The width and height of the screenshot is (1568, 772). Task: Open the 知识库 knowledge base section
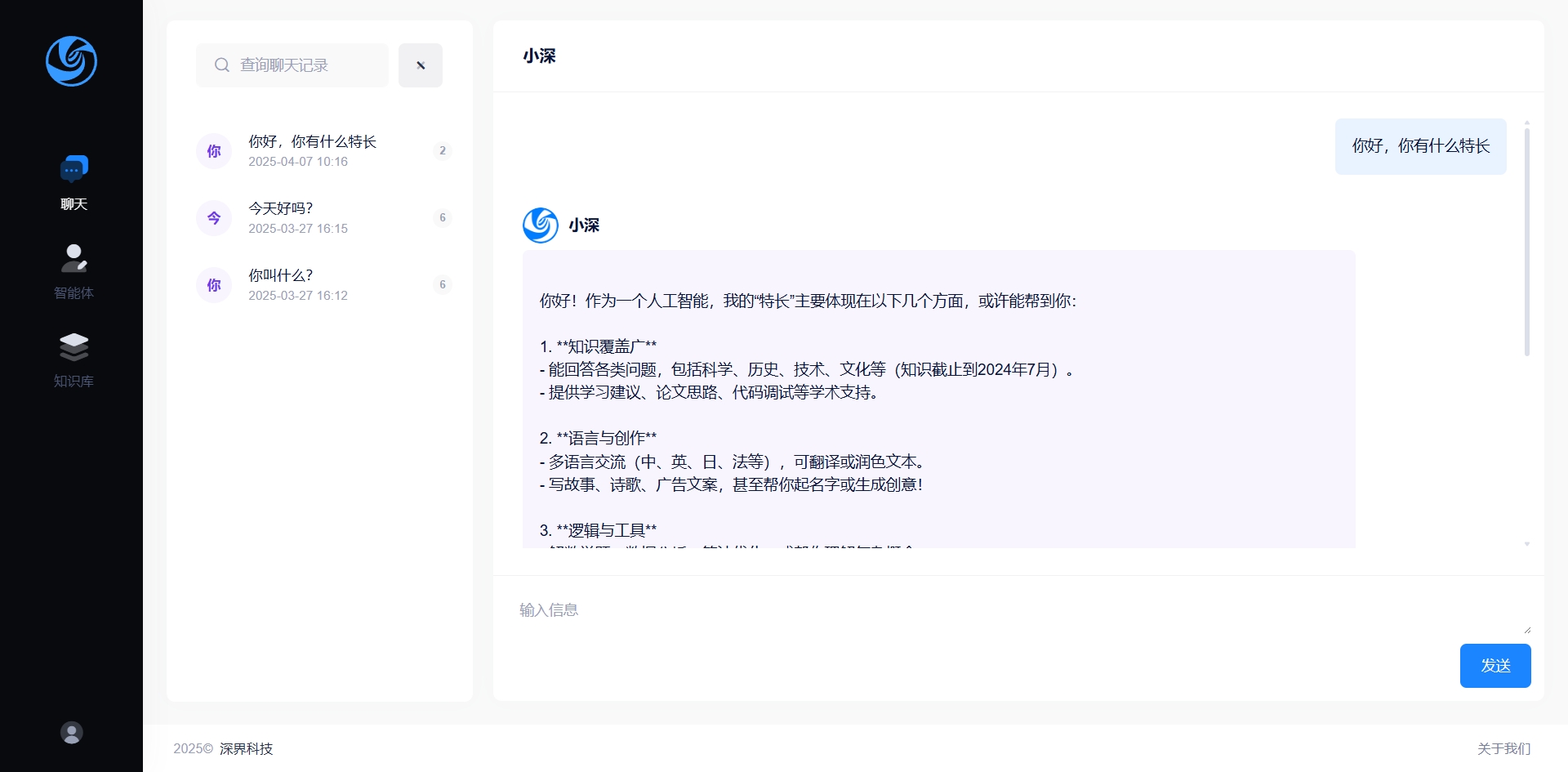click(73, 359)
